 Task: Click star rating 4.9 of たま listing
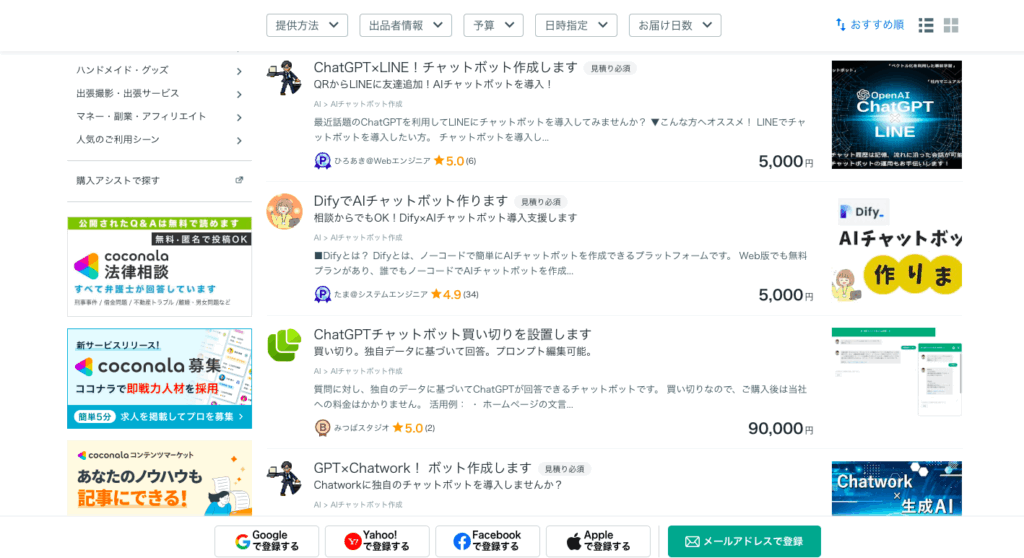(x=446, y=295)
